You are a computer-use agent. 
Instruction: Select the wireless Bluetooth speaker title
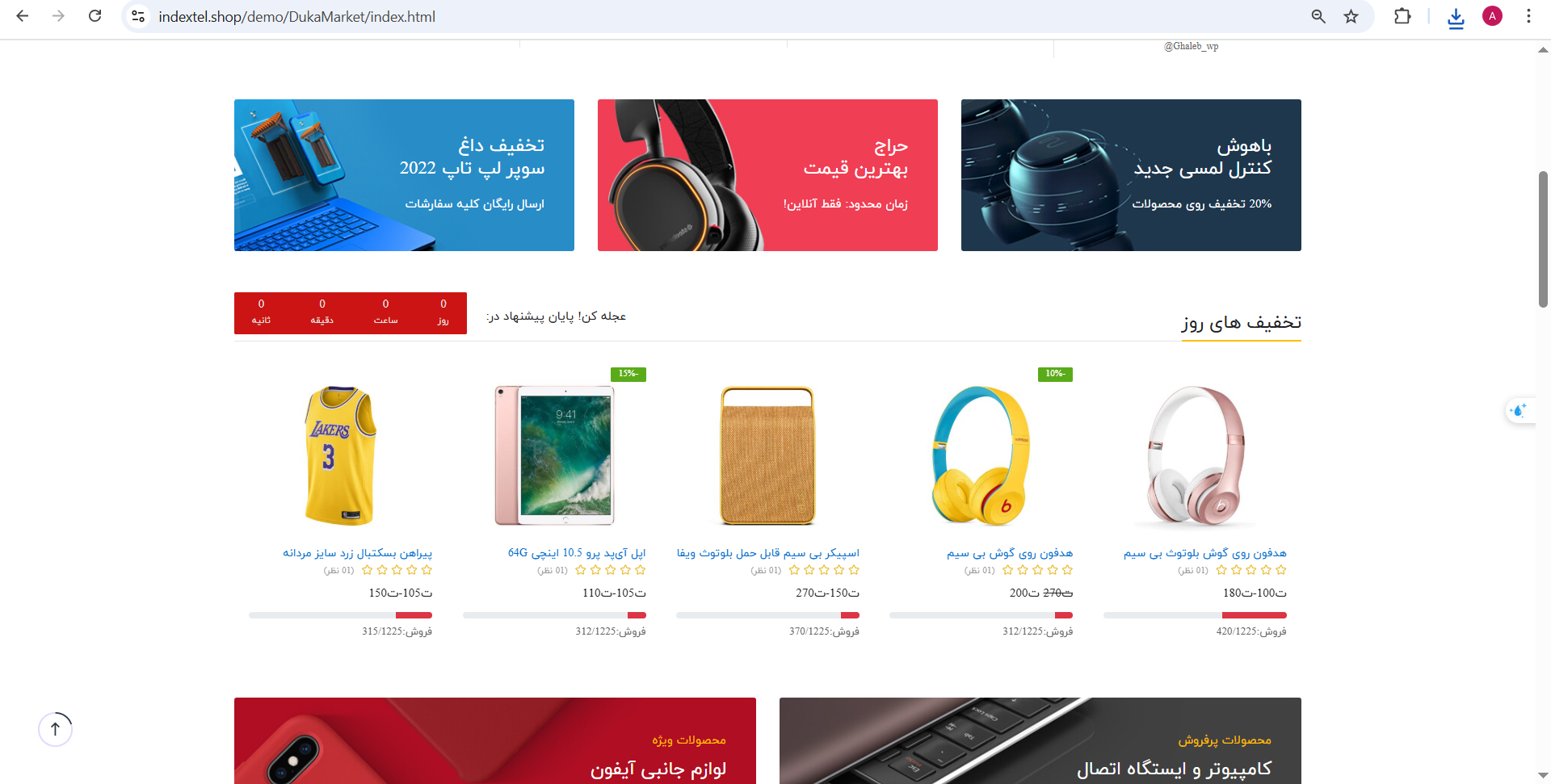[768, 553]
